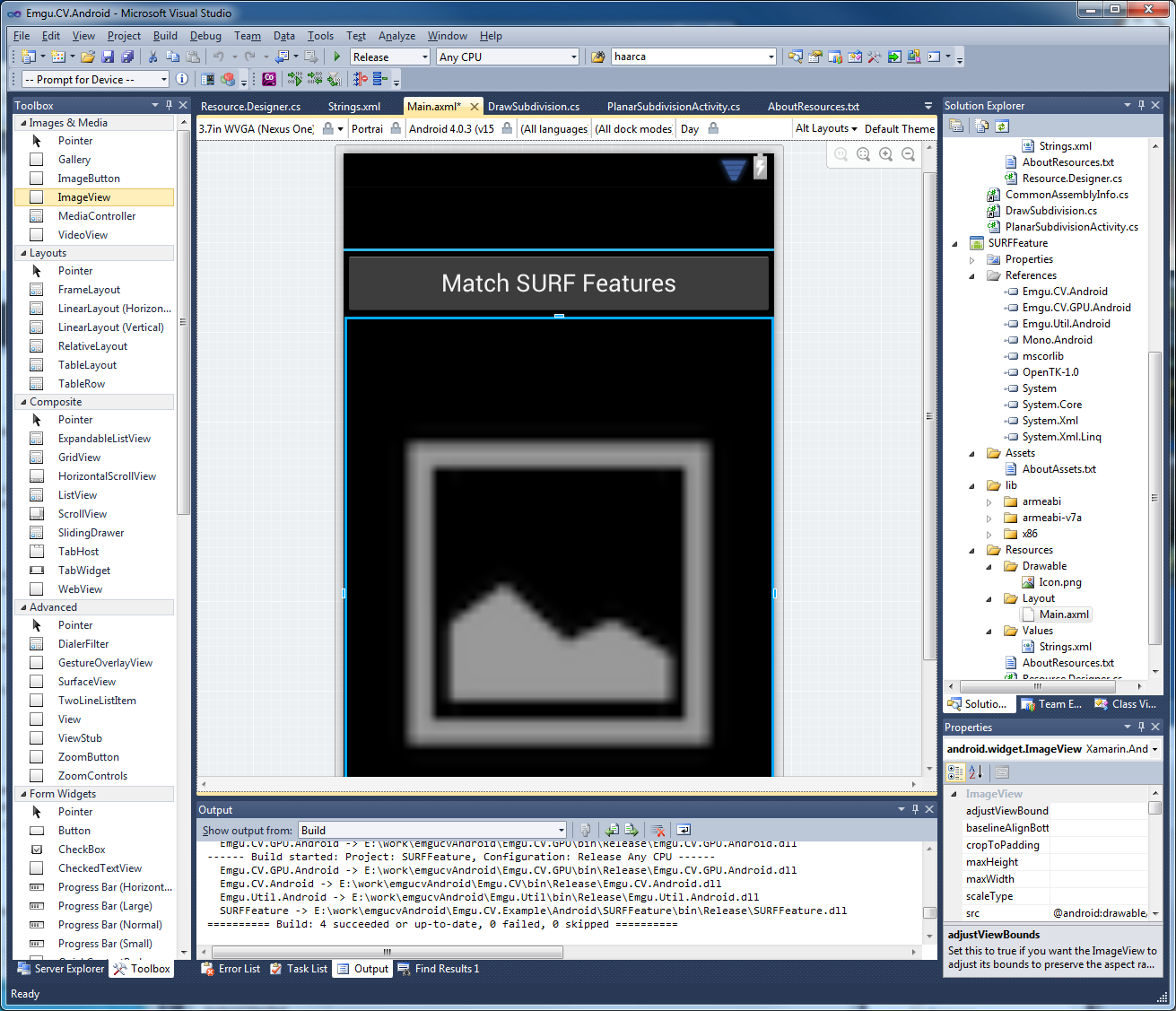The width and height of the screenshot is (1176, 1011).
Task: Open Class View tab
Action: point(1125,704)
